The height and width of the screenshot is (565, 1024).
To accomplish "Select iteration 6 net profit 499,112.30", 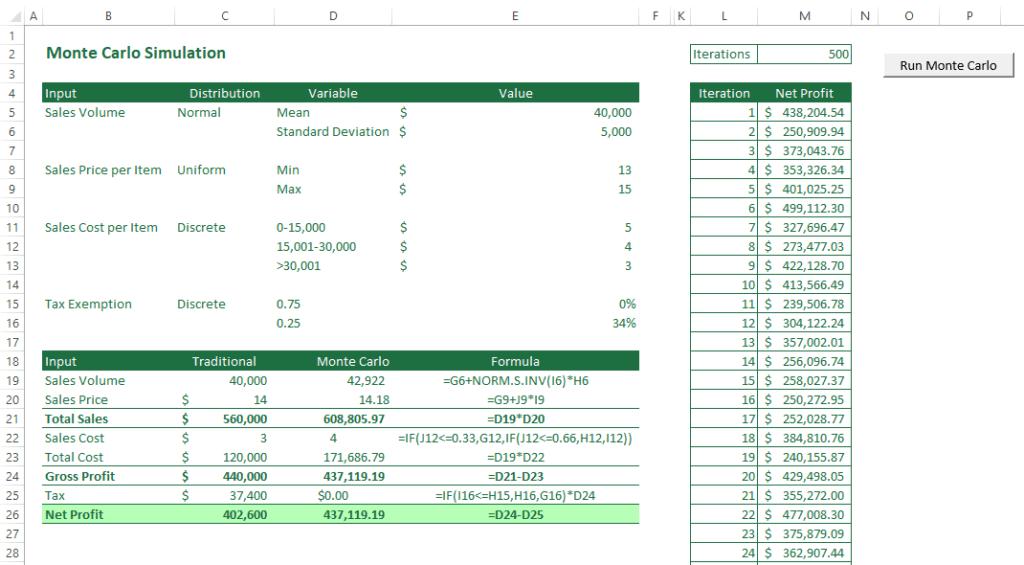I will coord(804,208).
